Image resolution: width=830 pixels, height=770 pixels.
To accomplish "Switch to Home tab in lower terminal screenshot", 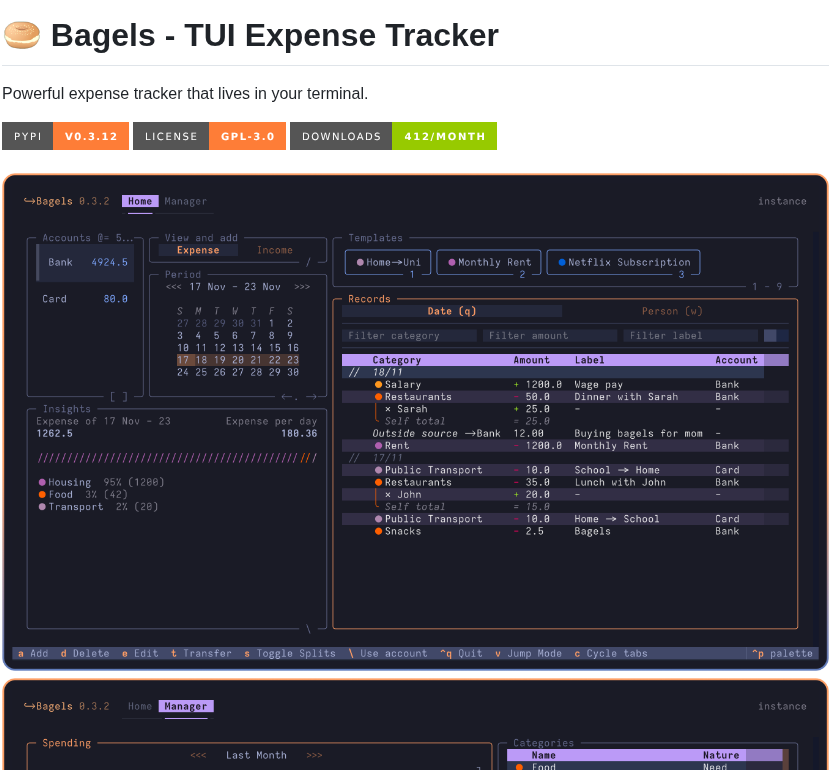I will 140,706.
